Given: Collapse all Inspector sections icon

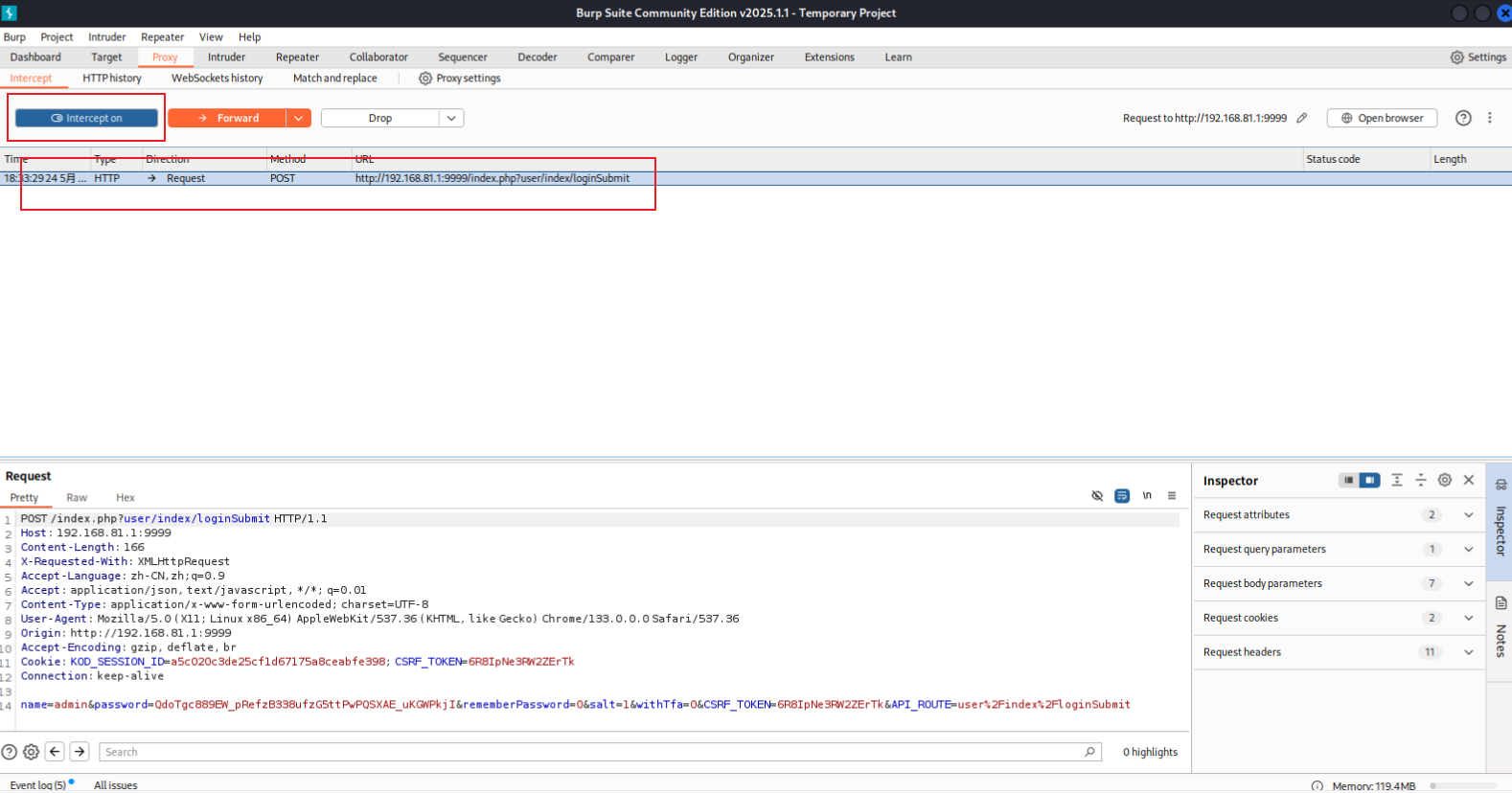Looking at the screenshot, I should pyautogui.click(x=1421, y=480).
